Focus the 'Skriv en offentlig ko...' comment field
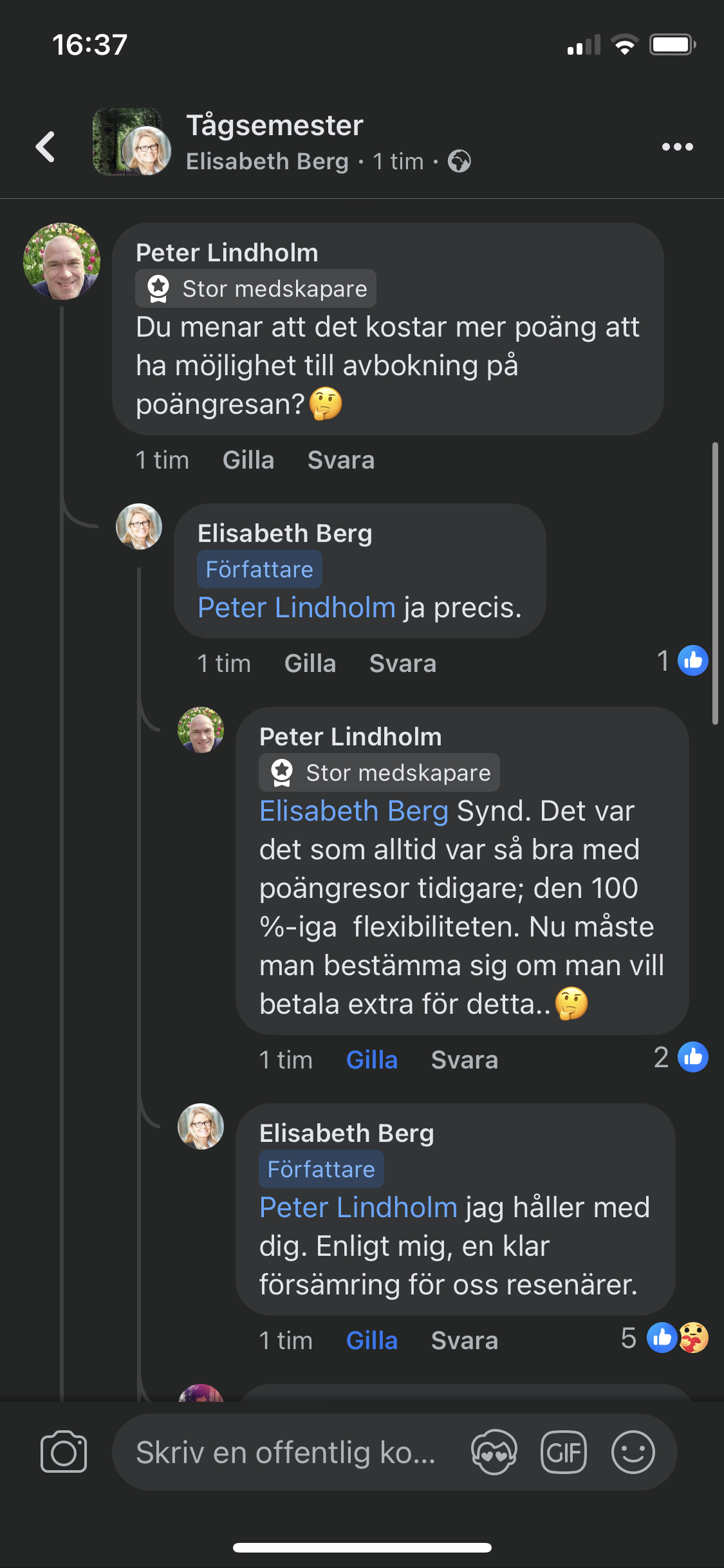The height and width of the screenshot is (1568, 724). (x=286, y=1452)
